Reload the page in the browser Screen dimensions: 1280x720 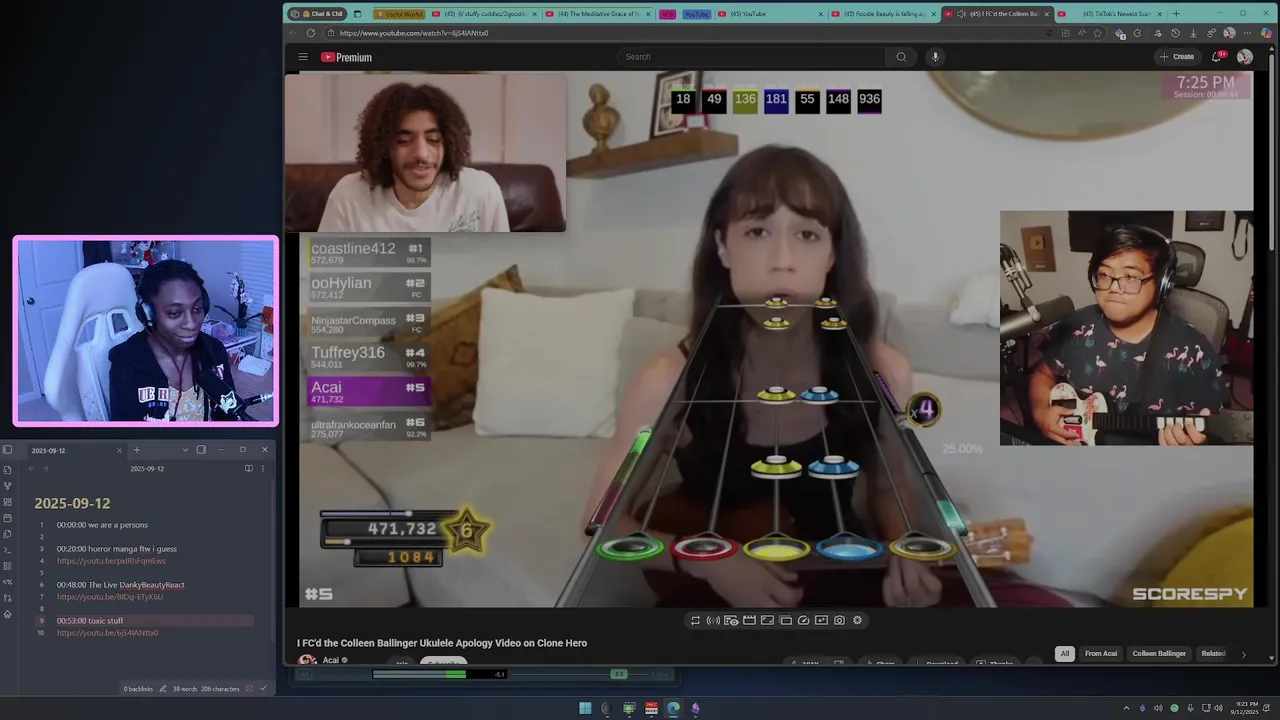(311, 33)
